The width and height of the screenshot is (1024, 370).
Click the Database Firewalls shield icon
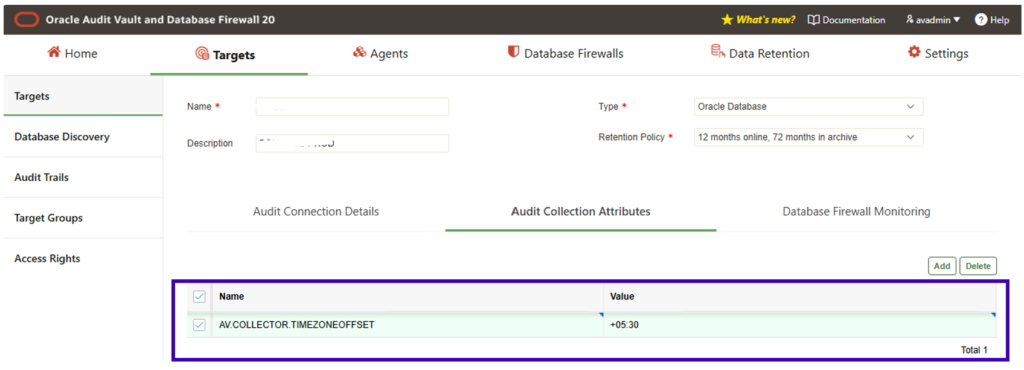click(x=513, y=52)
